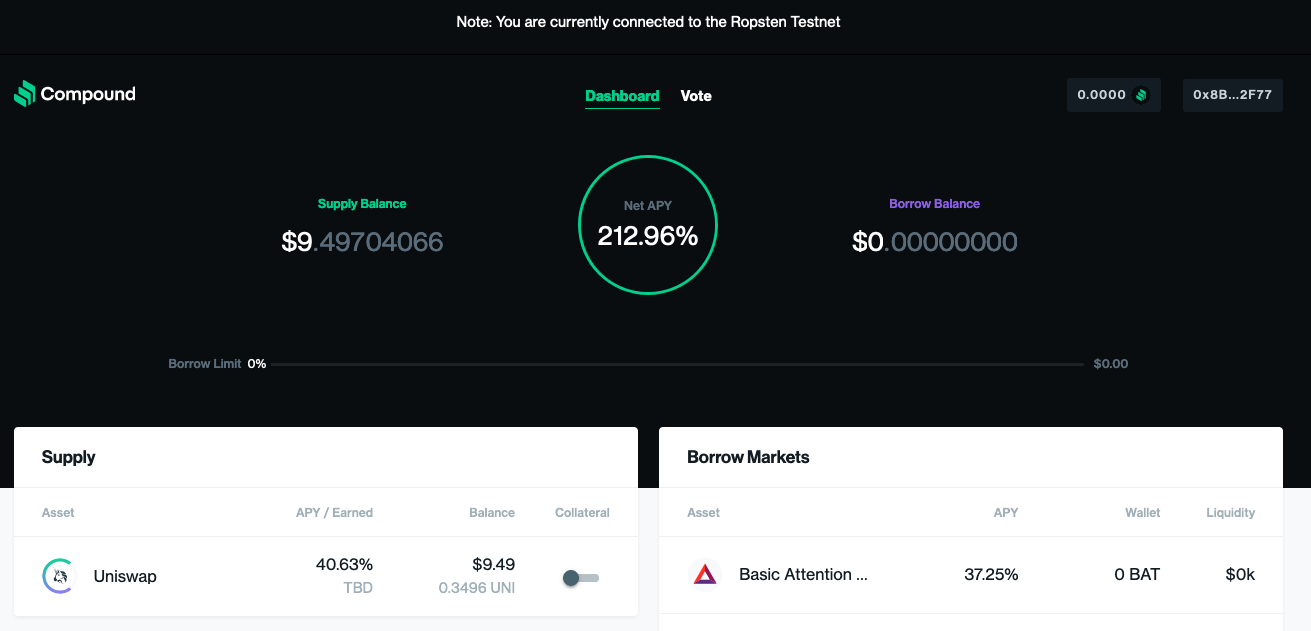Screen dimensions: 1311x631
Task: Click the Supply Balance label
Action: [362, 203]
